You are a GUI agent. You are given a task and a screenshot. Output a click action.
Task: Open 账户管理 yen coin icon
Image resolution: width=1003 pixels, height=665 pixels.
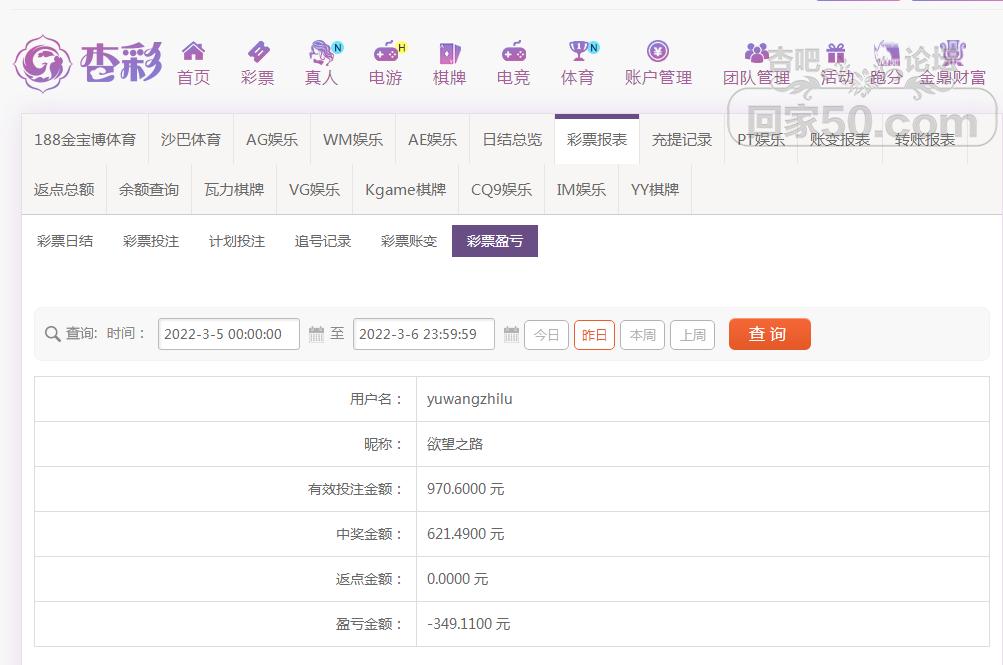tap(657, 52)
